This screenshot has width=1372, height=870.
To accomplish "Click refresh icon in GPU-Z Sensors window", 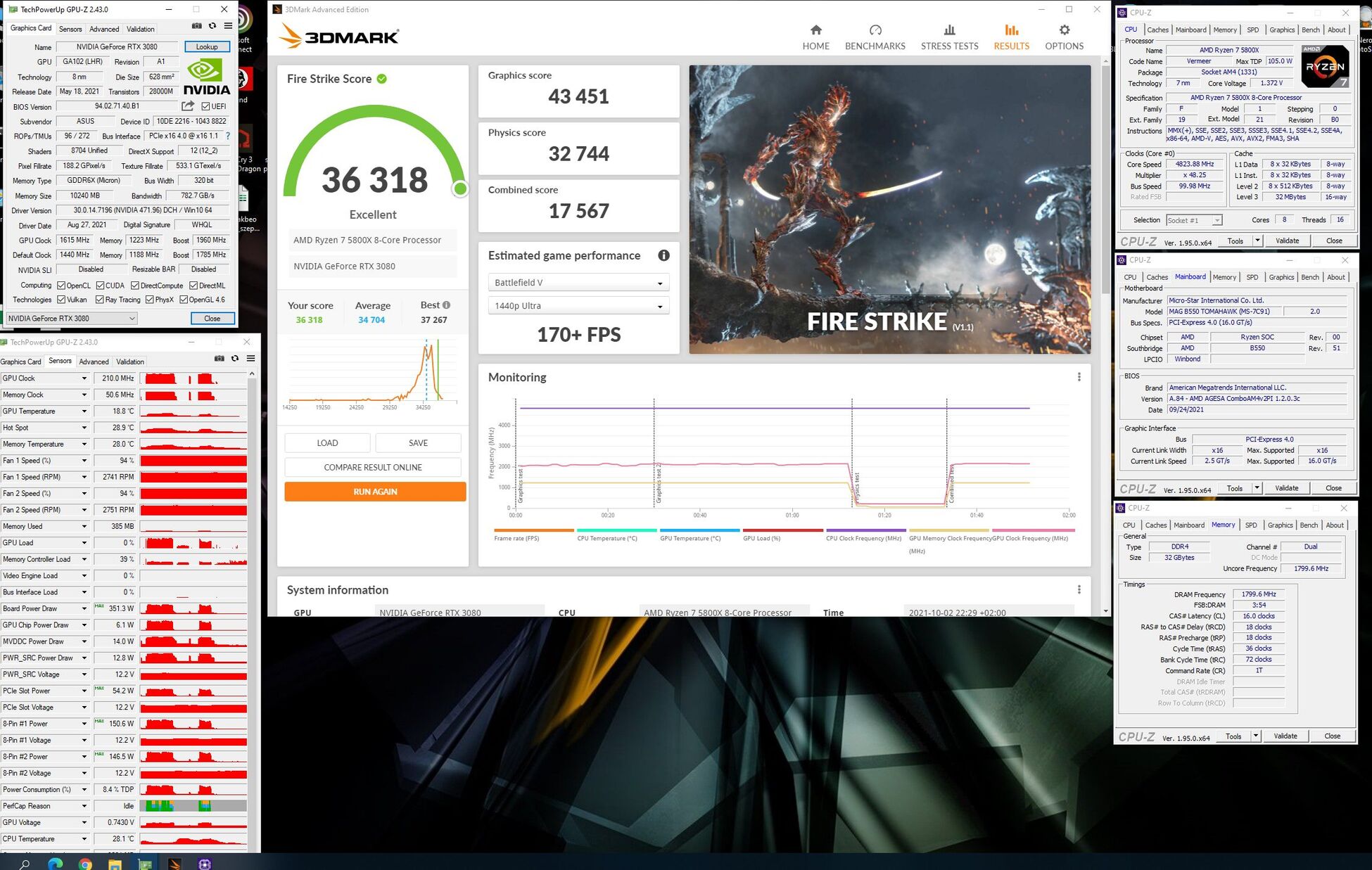I will [x=235, y=359].
